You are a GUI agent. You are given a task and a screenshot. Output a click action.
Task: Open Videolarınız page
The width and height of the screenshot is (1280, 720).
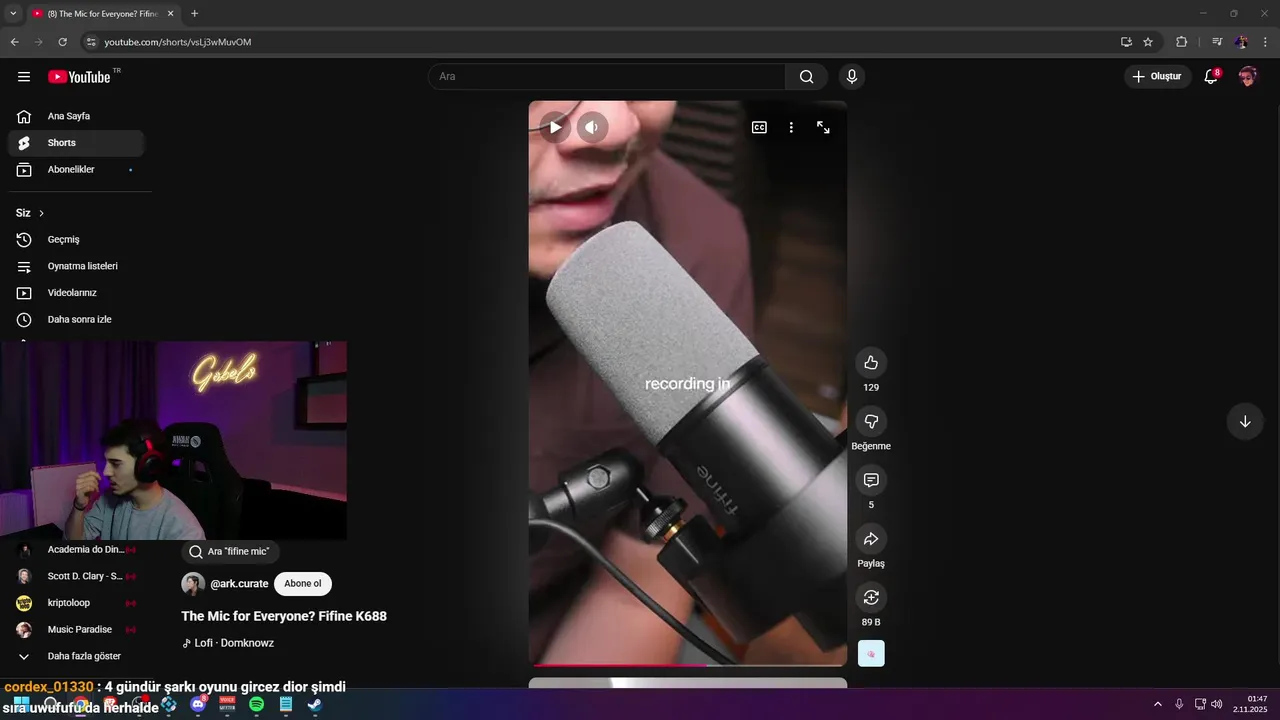click(x=76, y=293)
